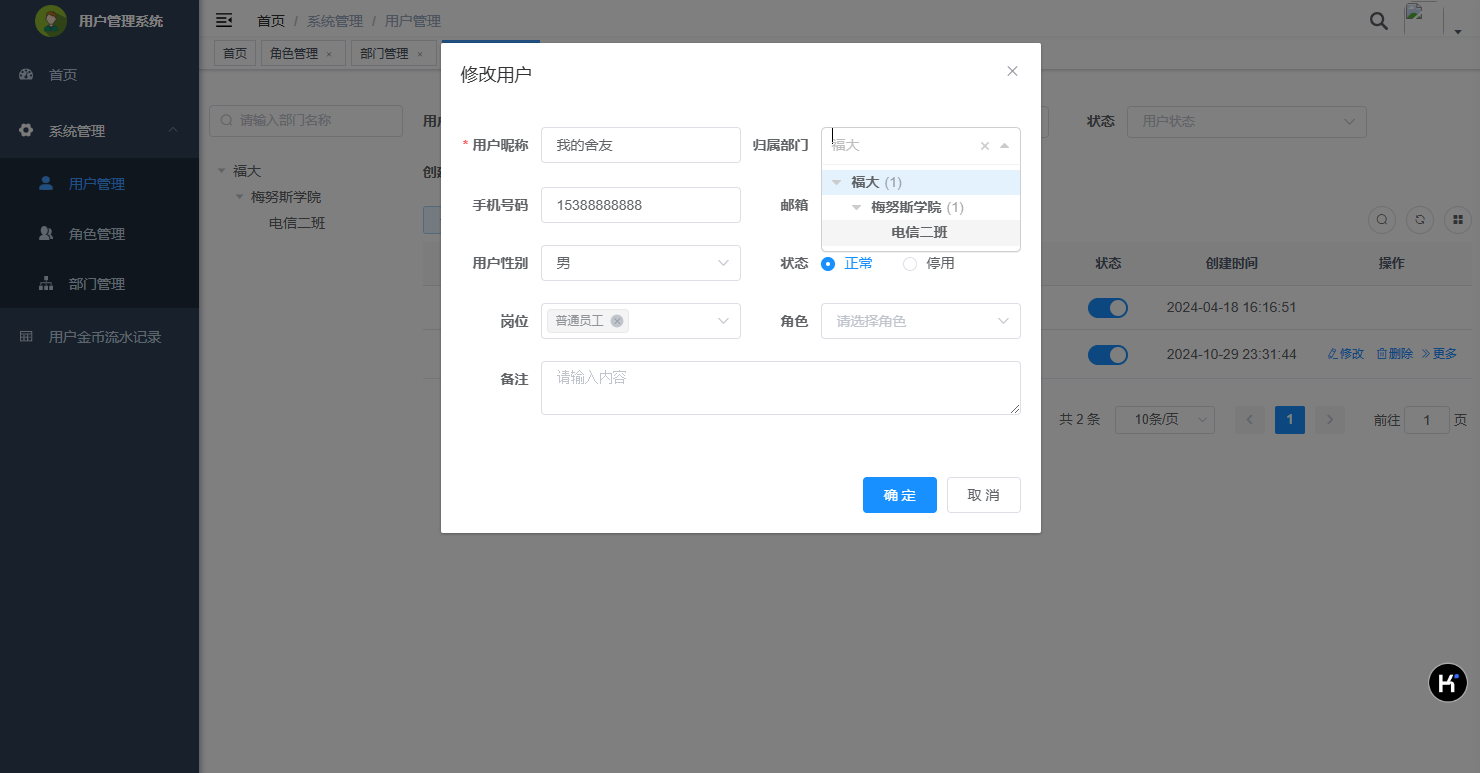Switch to the 首页 page tab
1480x773 pixels.
coord(235,54)
